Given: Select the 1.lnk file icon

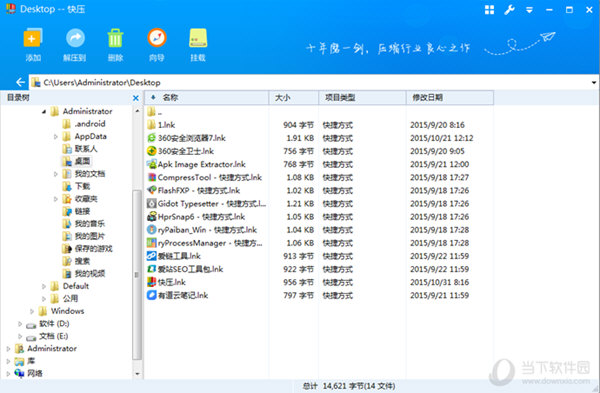Looking at the screenshot, I should tap(152, 125).
